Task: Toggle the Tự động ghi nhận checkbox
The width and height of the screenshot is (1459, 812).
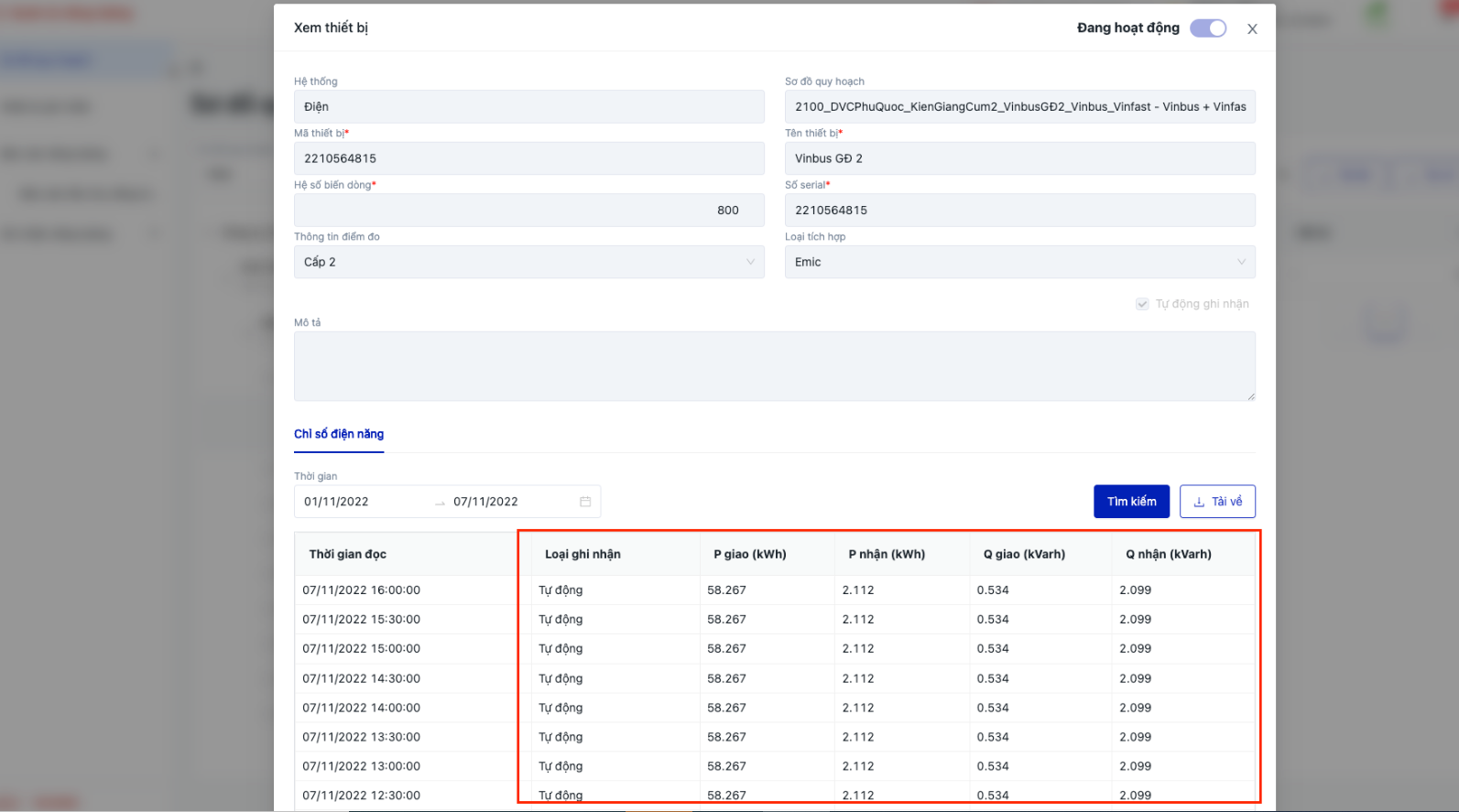Action: tap(1142, 304)
